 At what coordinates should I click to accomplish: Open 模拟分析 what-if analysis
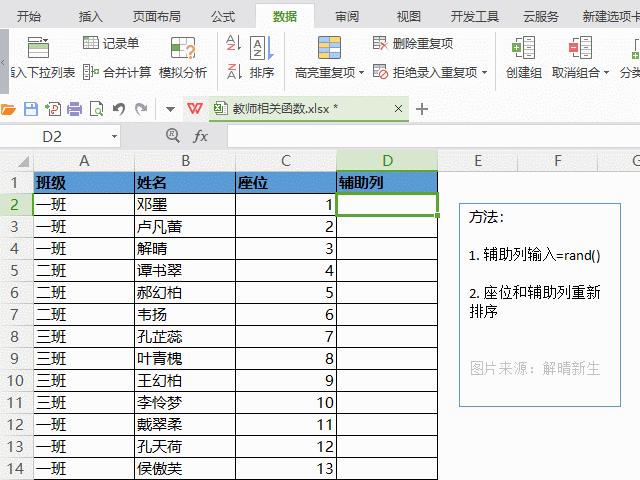tap(183, 58)
